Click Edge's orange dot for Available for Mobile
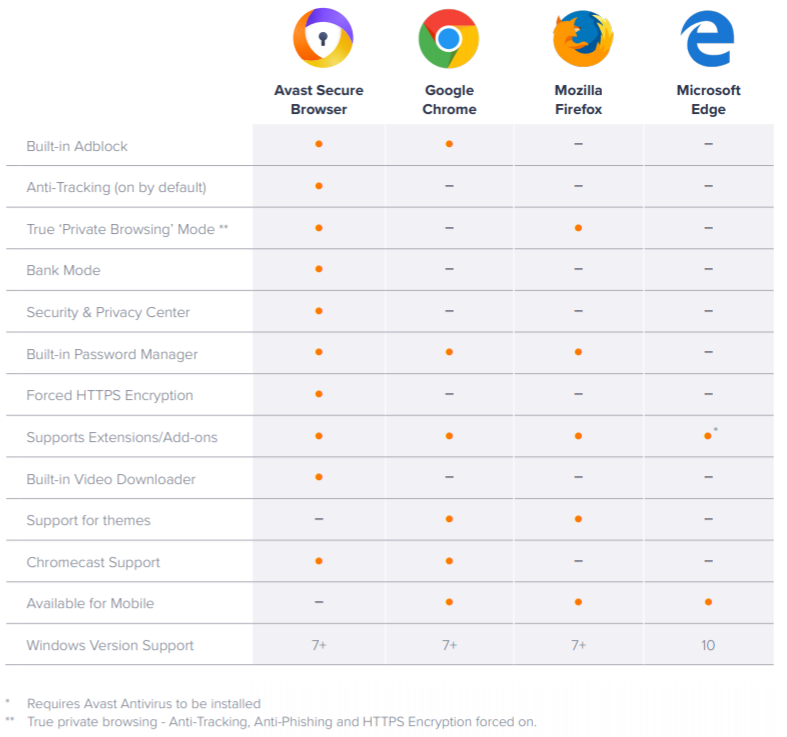Screen dimensions: 787x737 tap(708, 603)
